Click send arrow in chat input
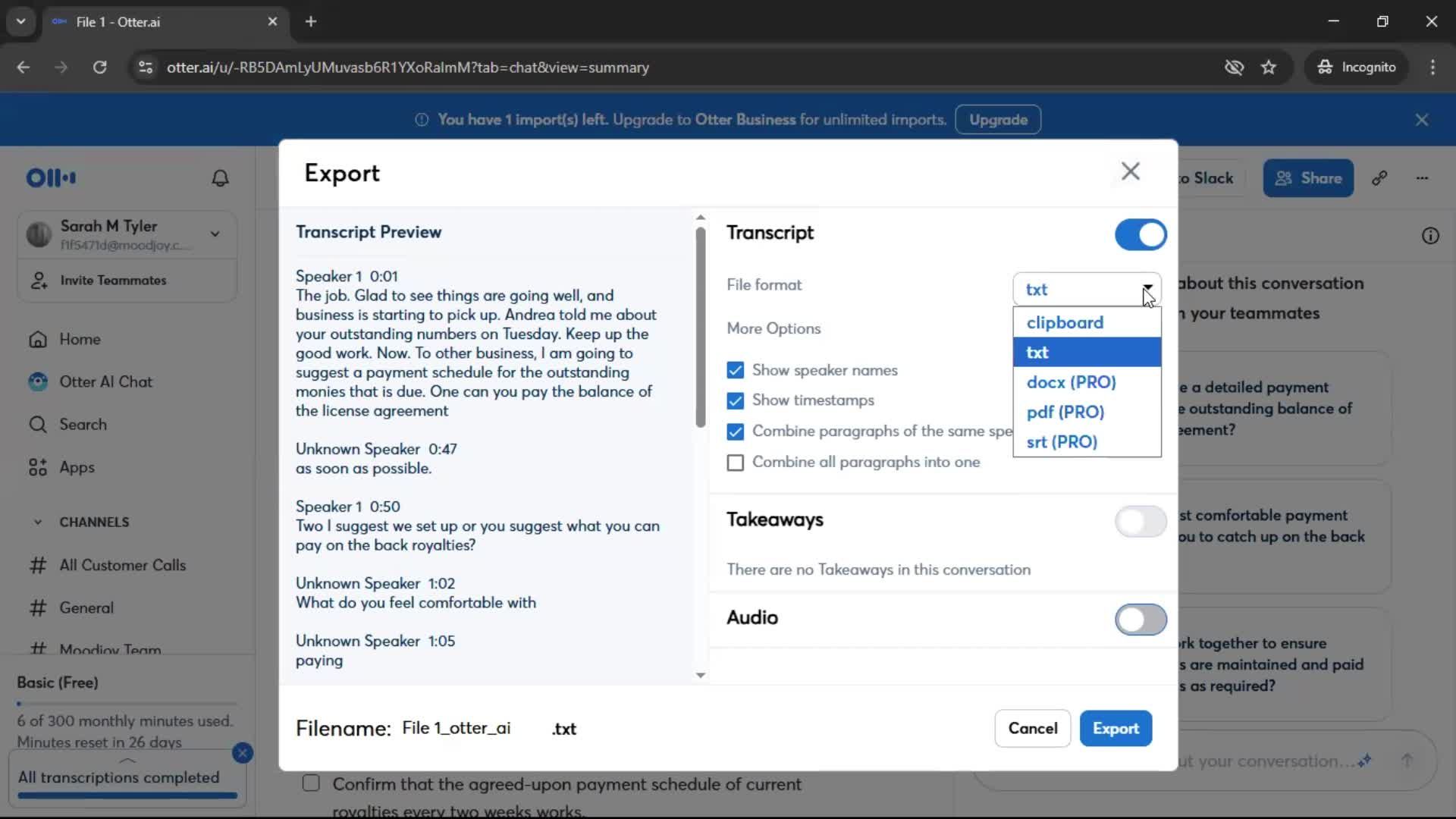Viewport: 1456px width, 819px height. [x=1407, y=760]
